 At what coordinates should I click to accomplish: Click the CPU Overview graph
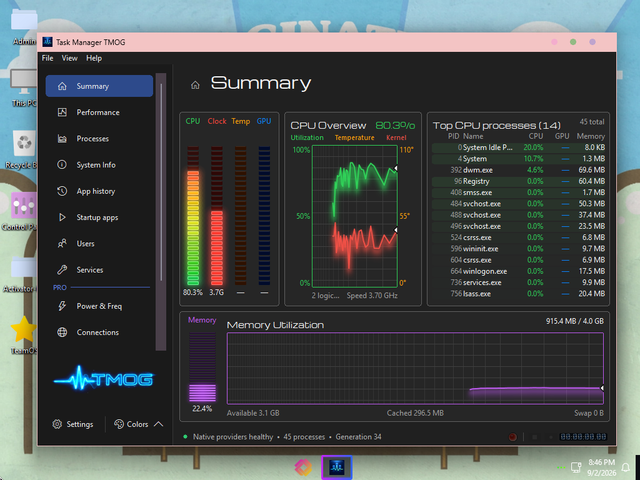[354, 216]
